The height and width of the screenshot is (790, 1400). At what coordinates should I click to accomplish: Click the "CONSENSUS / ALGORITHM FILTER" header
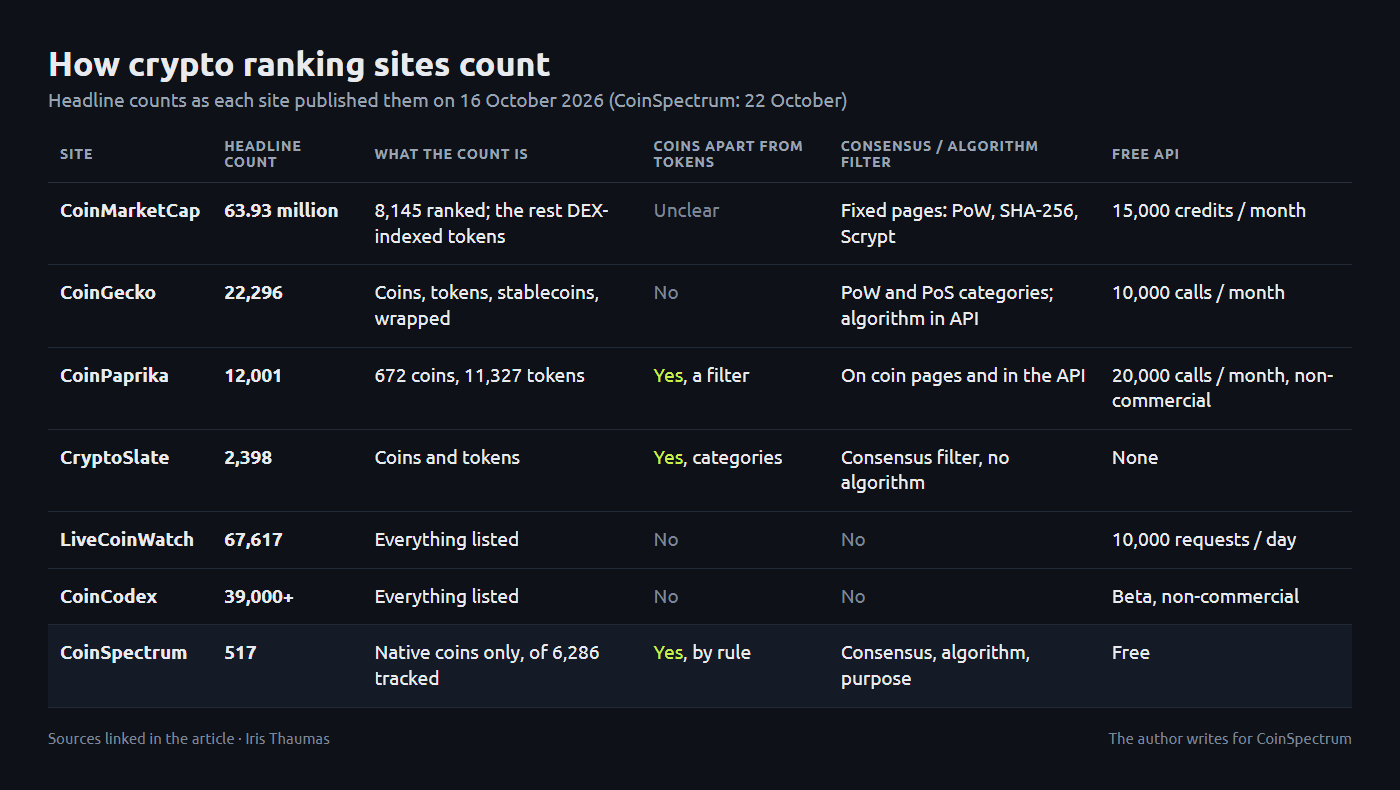939,154
